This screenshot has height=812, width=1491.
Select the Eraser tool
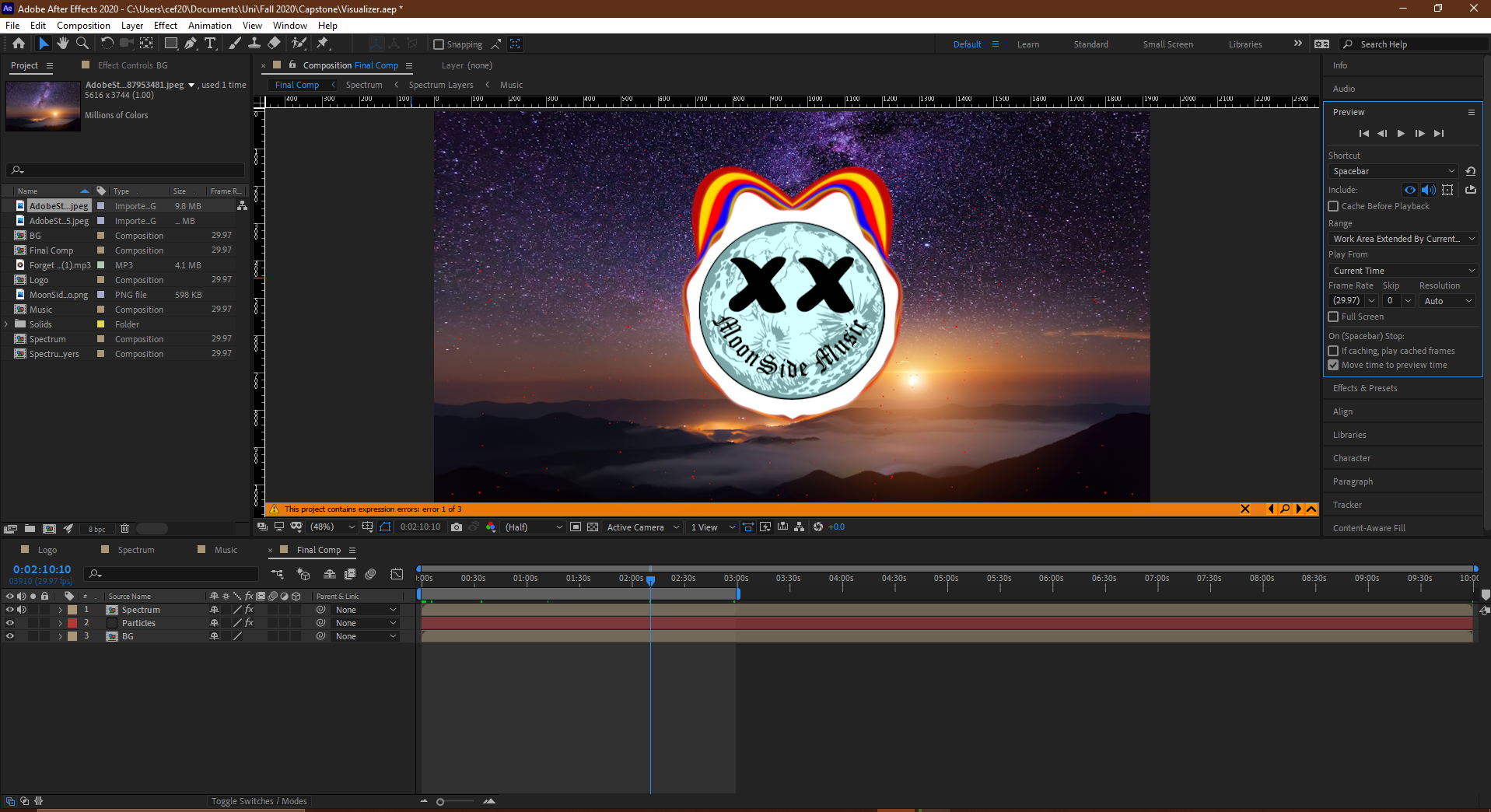tap(275, 44)
